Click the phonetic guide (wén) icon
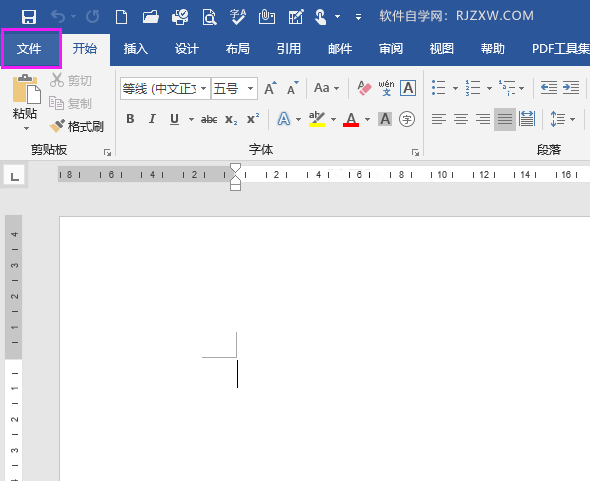 click(x=386, y=88)
